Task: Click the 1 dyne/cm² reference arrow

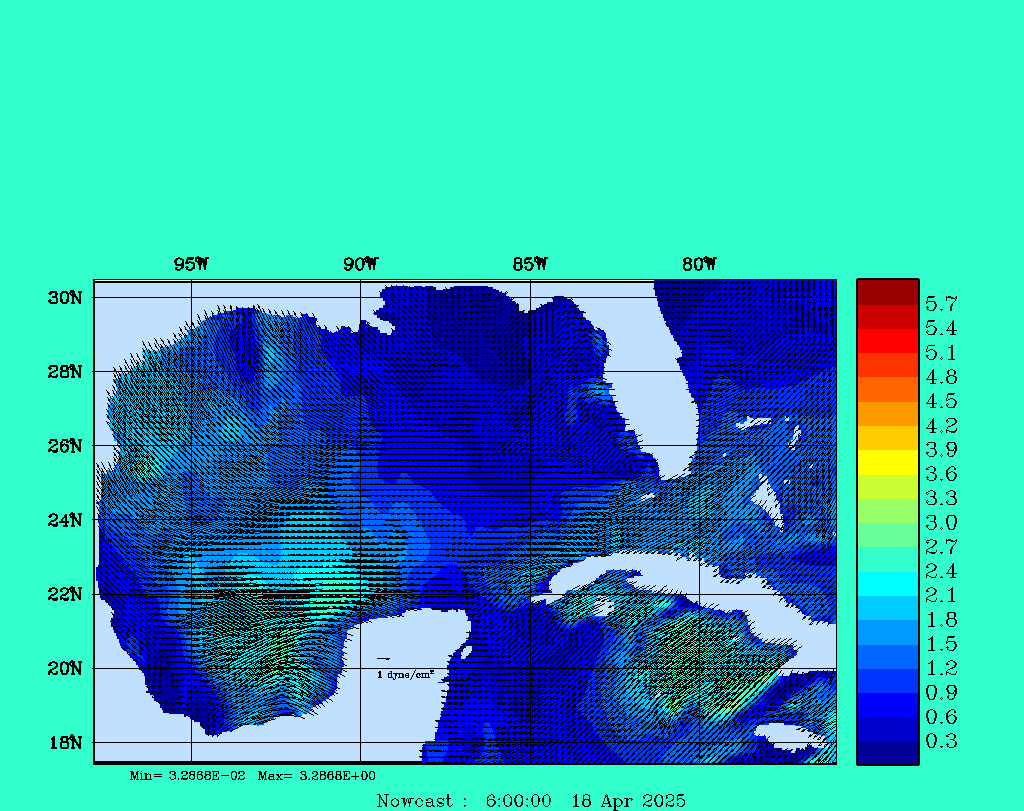Action: click(x=383, y=659)
